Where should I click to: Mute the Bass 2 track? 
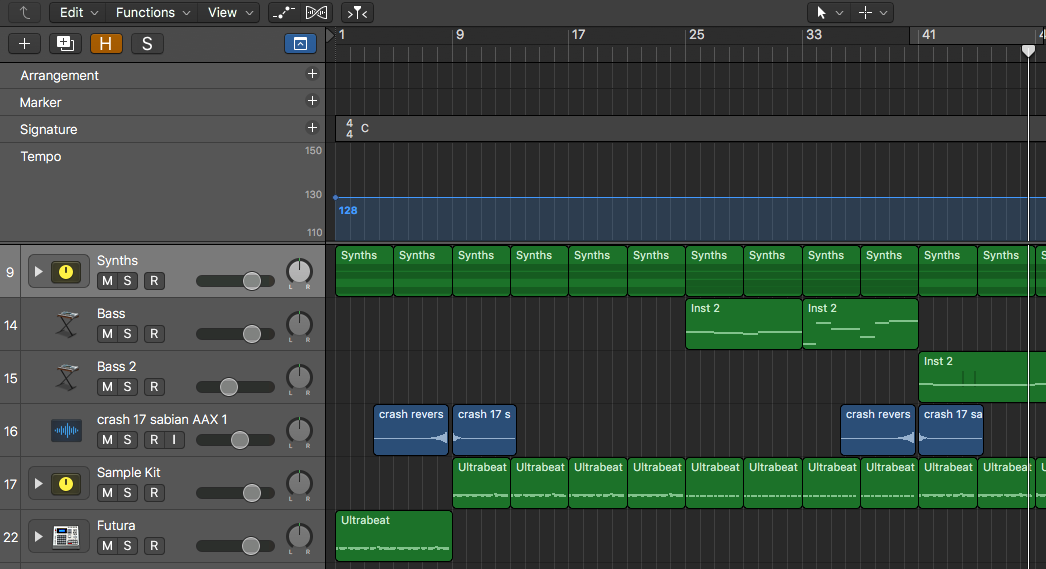click(107, 387)
